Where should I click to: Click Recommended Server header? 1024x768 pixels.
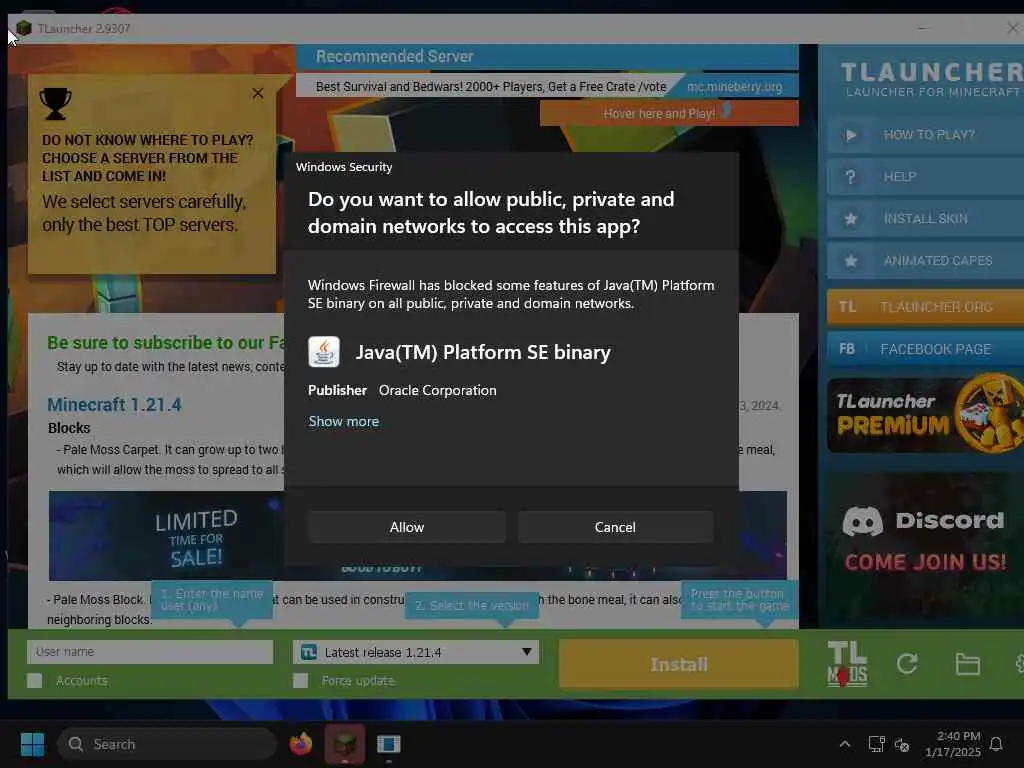point(394,56)
